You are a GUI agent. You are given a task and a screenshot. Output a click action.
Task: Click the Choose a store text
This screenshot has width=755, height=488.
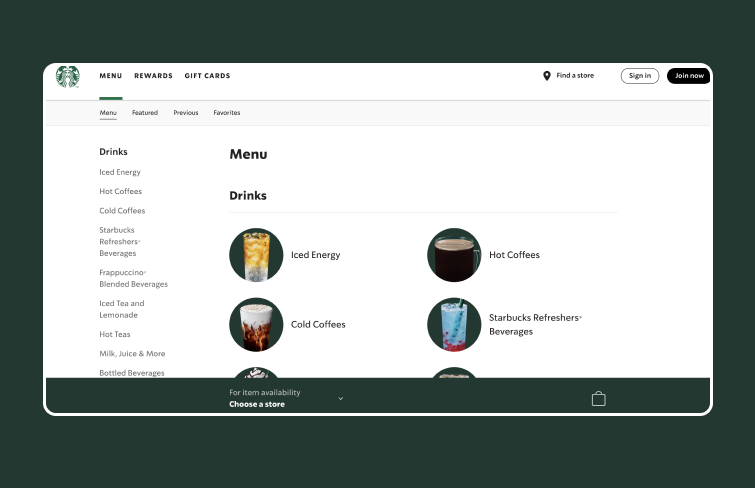click(x=257, y=404)
